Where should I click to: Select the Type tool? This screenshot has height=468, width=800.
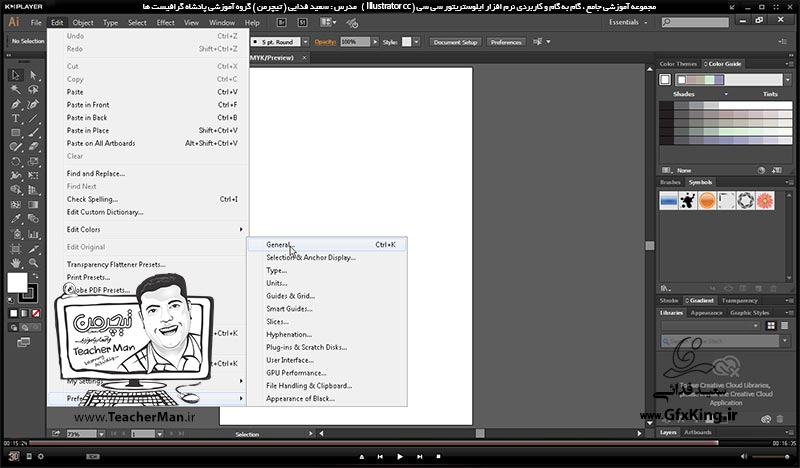15,118
